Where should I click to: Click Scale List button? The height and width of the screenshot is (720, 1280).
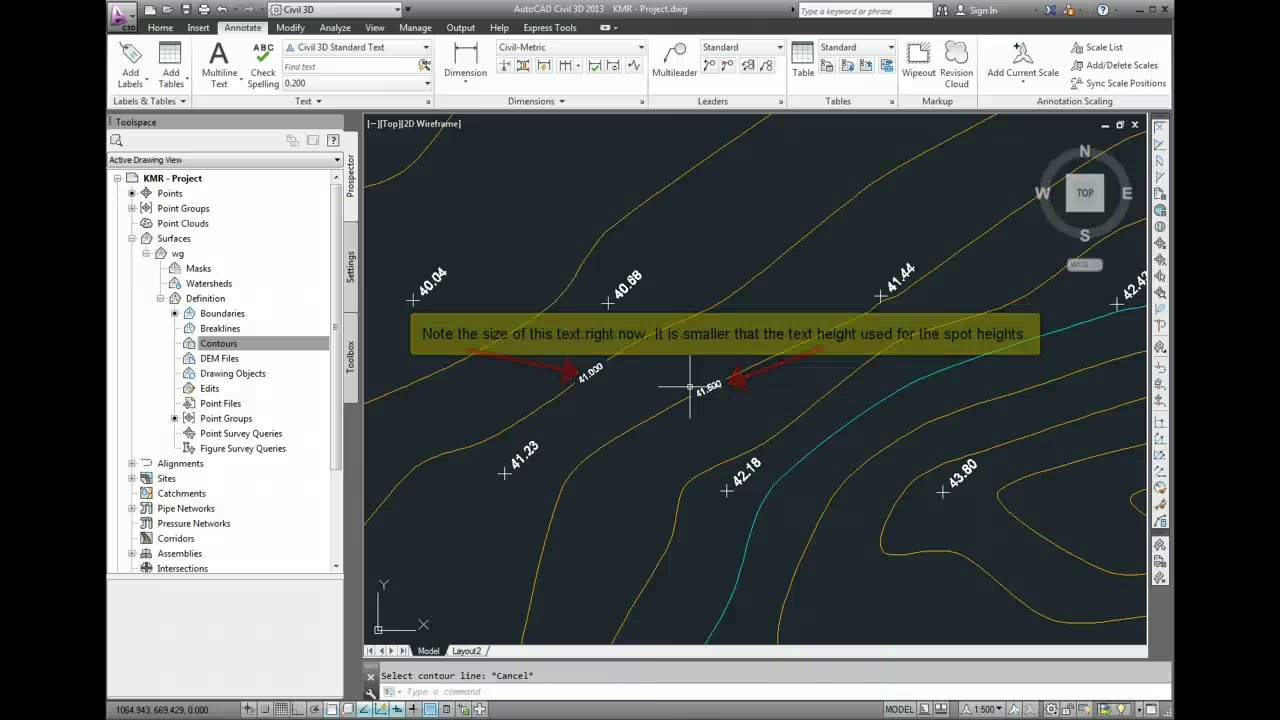1097,47
